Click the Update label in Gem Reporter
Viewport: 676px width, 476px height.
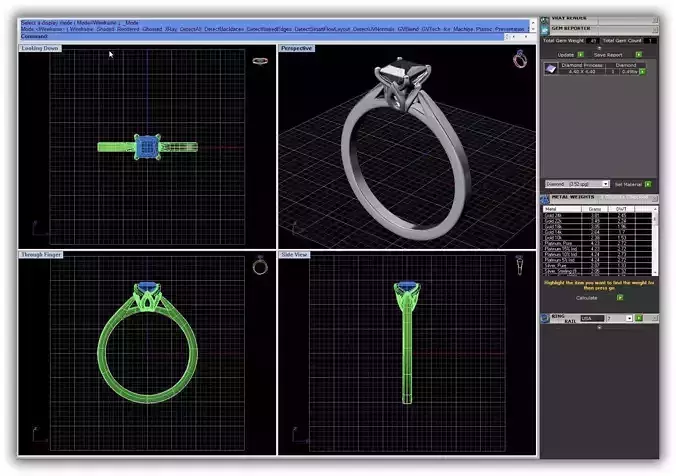pyautogui.click(x=565, y=55)
